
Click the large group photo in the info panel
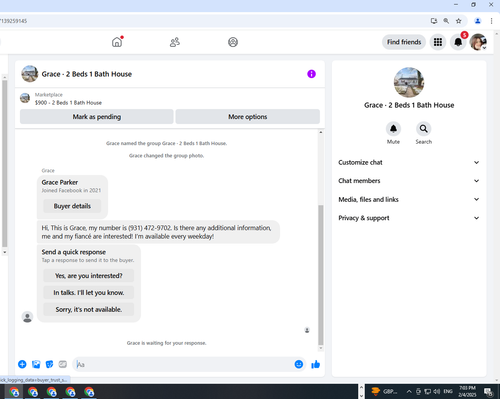pos(409,82)
